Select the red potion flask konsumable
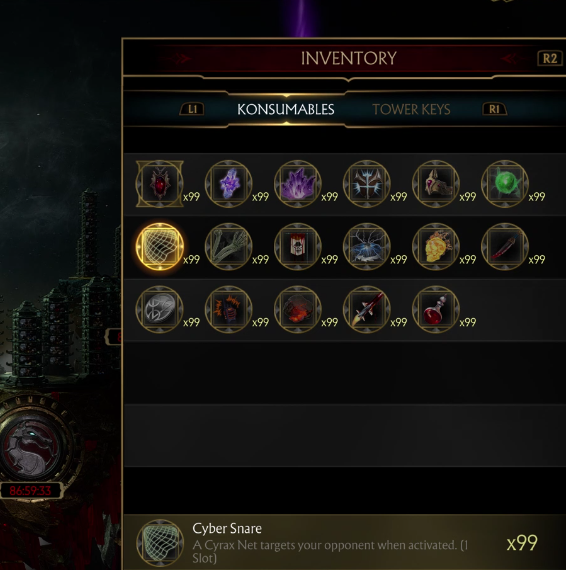 (x=436, y=309)
